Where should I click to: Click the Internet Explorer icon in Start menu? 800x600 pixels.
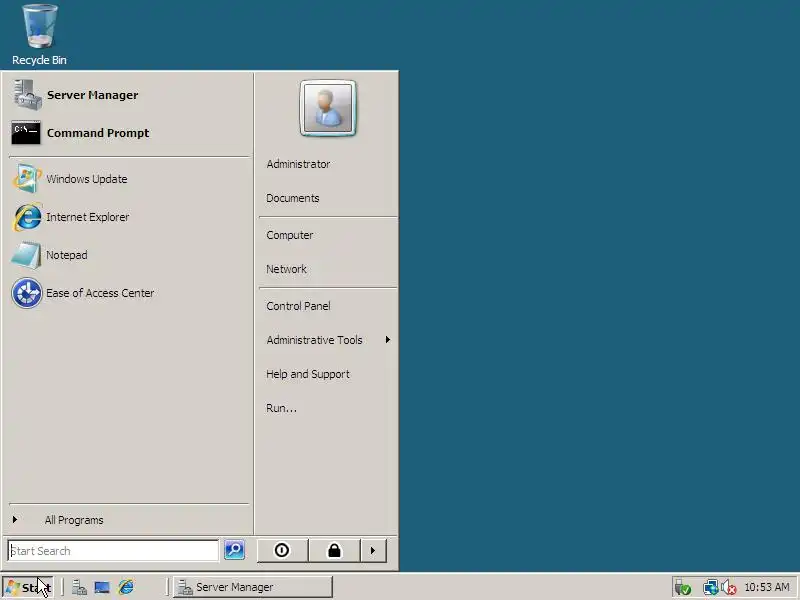(27, 217)
